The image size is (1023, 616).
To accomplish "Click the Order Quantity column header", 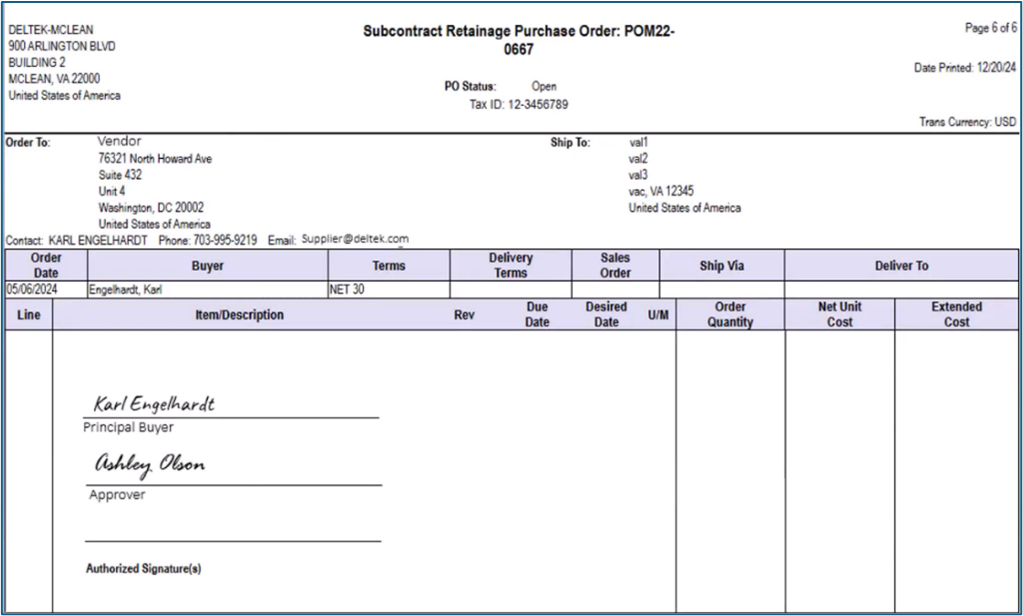I will (x=730, y=315).
